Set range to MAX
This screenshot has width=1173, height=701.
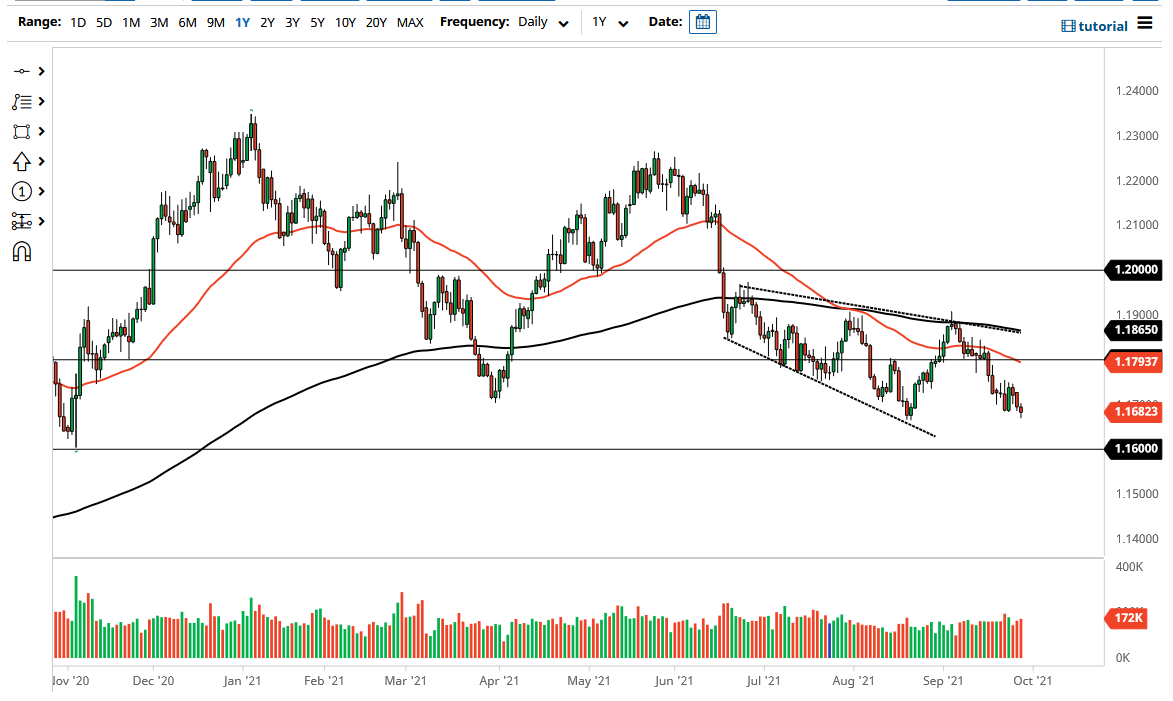409,22
